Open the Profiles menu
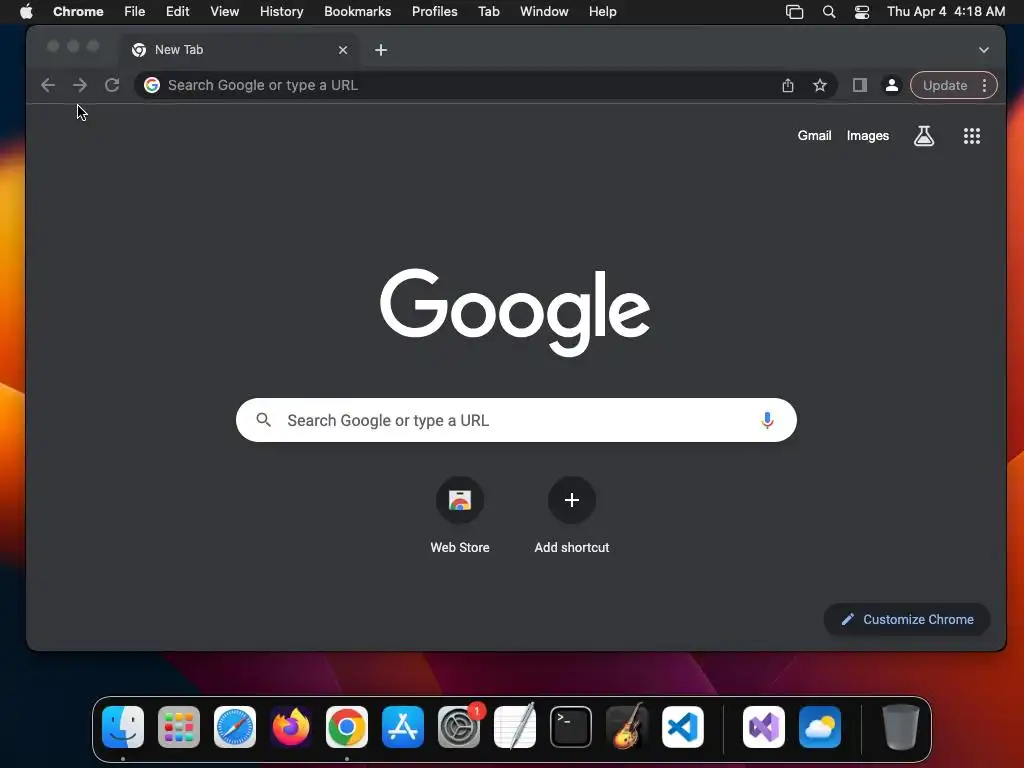1024x768 pixels. click(434, 11)
